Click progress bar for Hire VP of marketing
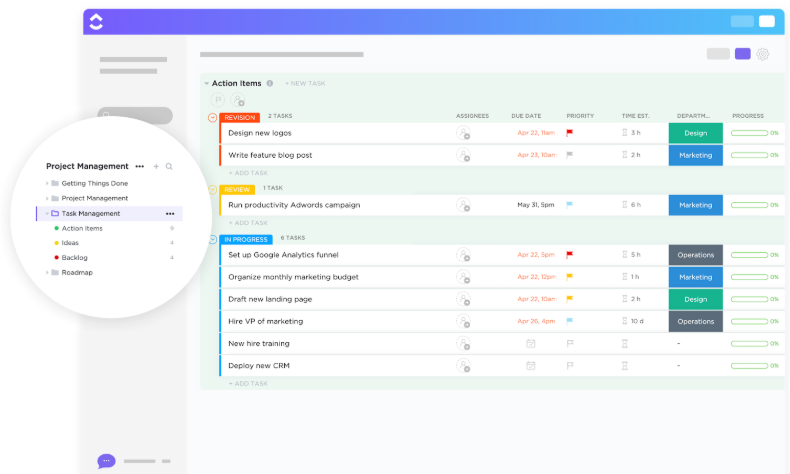790x474 pixels. click(x=750, y=321)
